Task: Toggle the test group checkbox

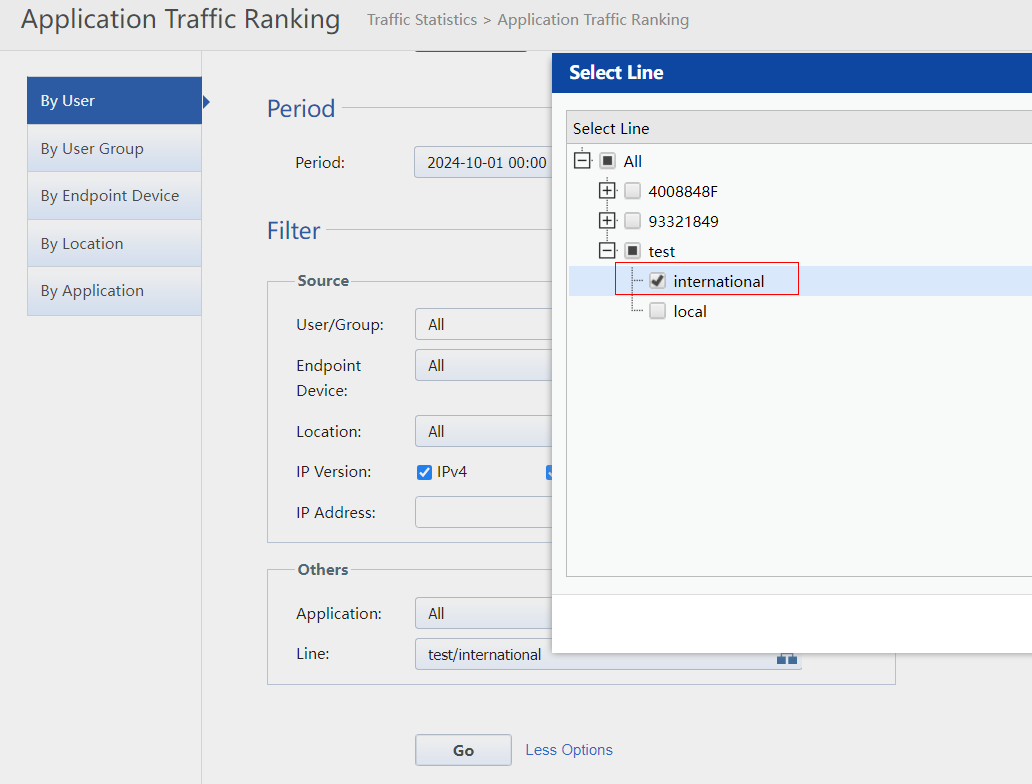Action: (x=633, y=251)
